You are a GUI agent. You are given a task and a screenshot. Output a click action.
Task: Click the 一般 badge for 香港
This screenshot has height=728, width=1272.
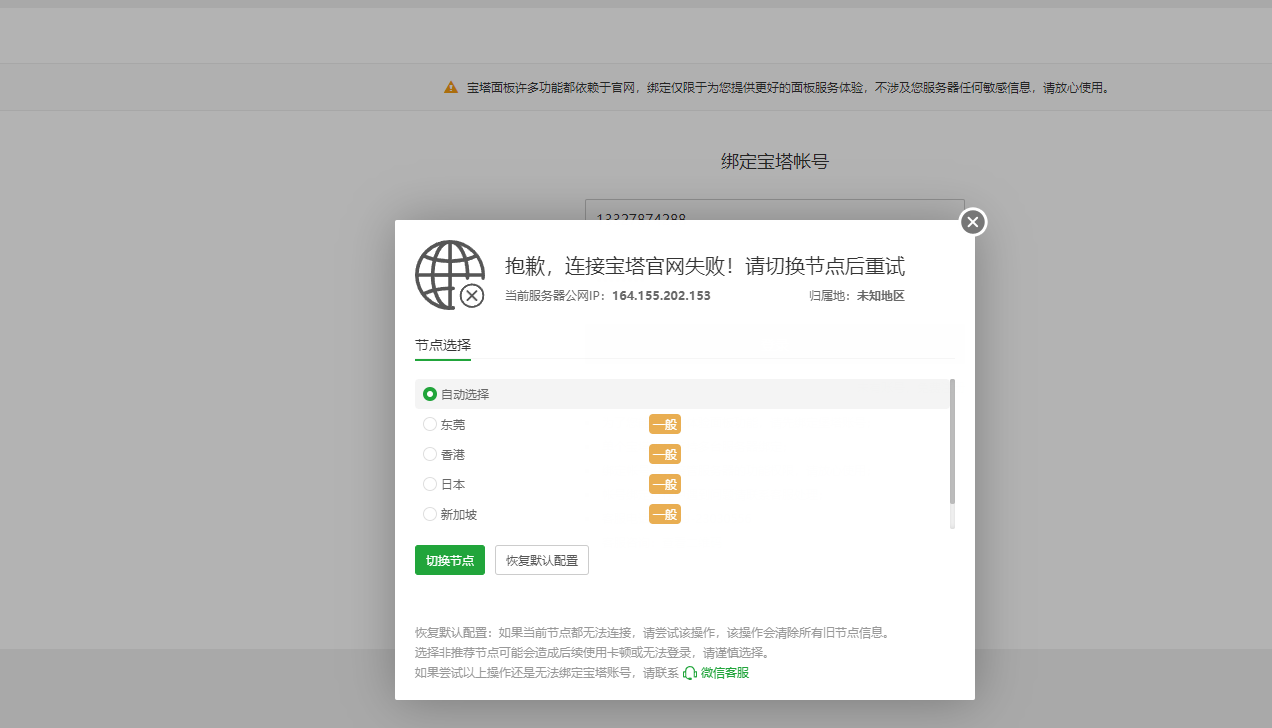[x=665, y=454]
